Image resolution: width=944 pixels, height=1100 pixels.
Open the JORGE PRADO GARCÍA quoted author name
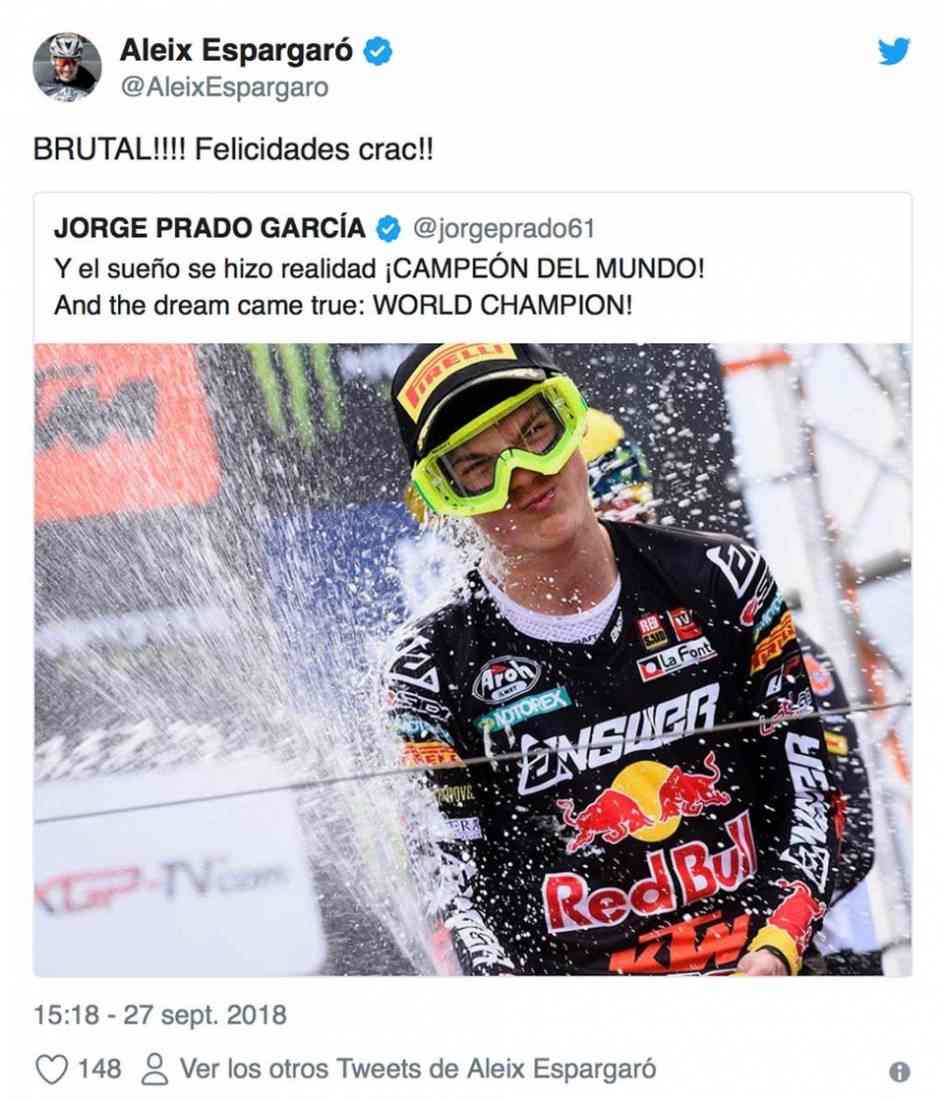[210, 228]
